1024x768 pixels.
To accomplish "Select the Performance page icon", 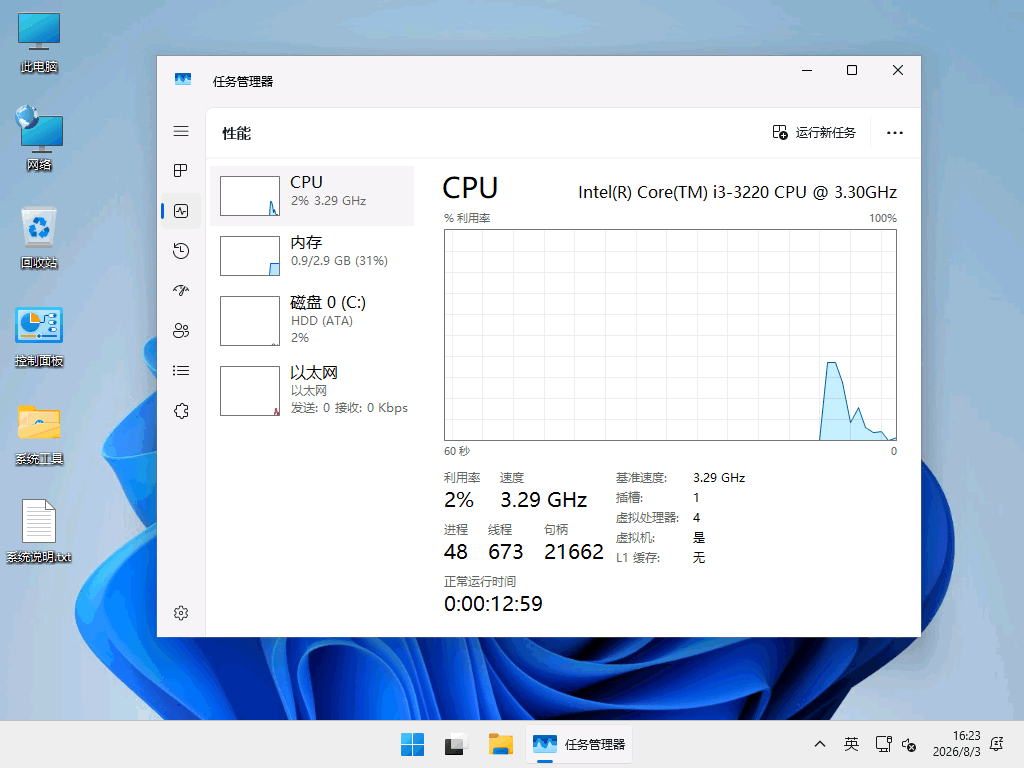I will point(181,211).
